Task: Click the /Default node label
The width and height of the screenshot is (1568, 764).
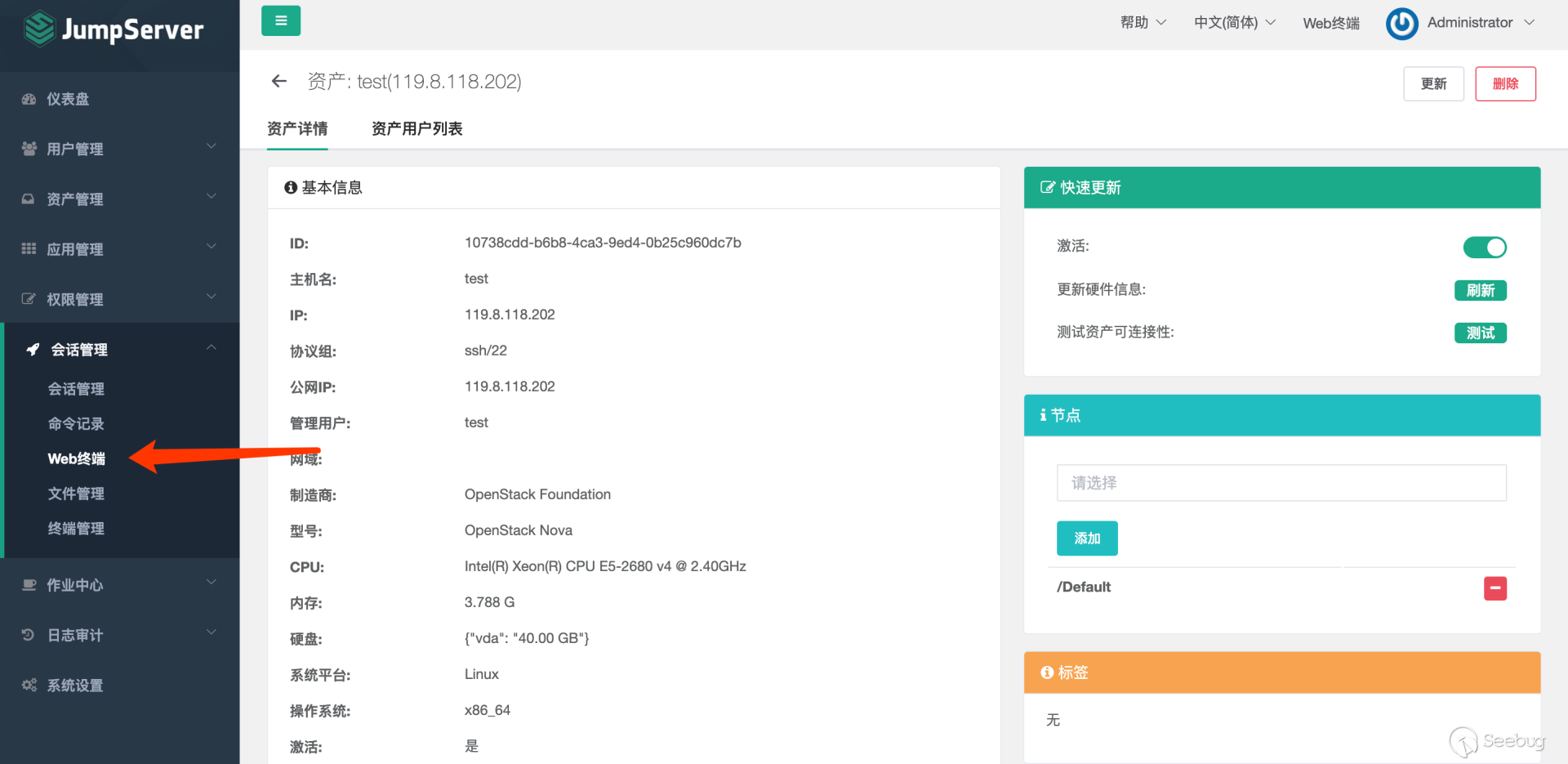Action: 1084,587
